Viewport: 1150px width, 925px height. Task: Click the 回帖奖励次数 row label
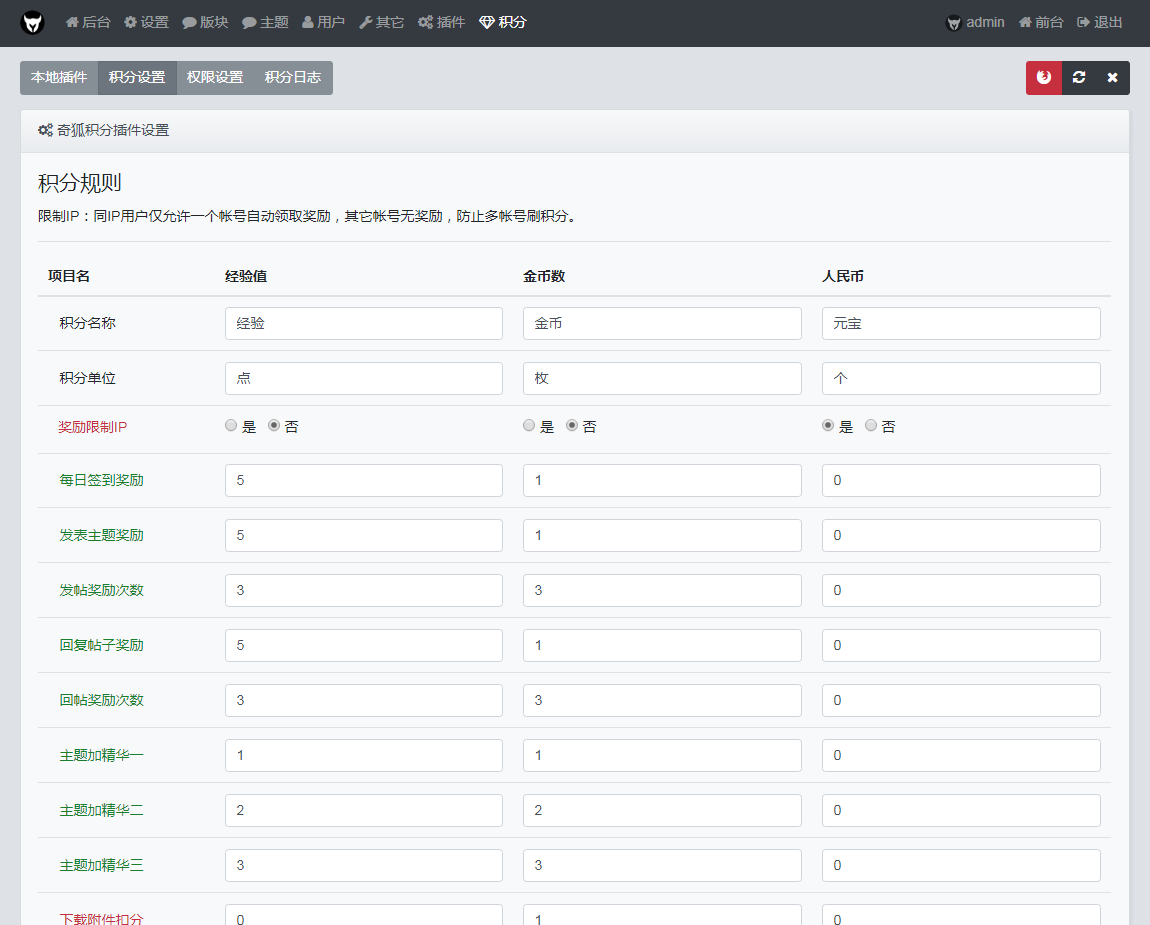point(101,701)
